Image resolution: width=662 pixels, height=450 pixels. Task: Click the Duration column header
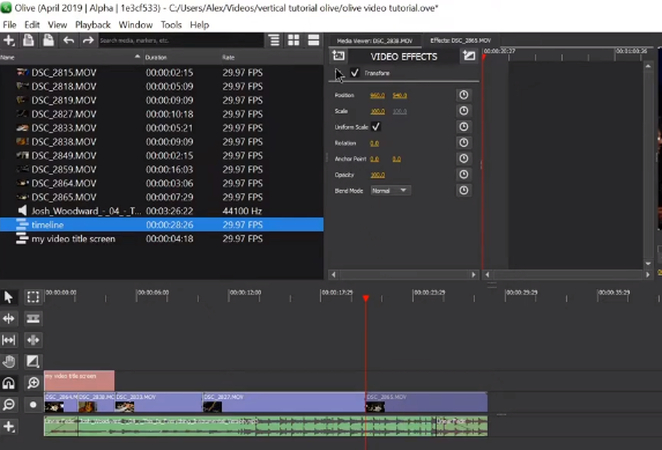pyautogui.click(x=182, y=57)
